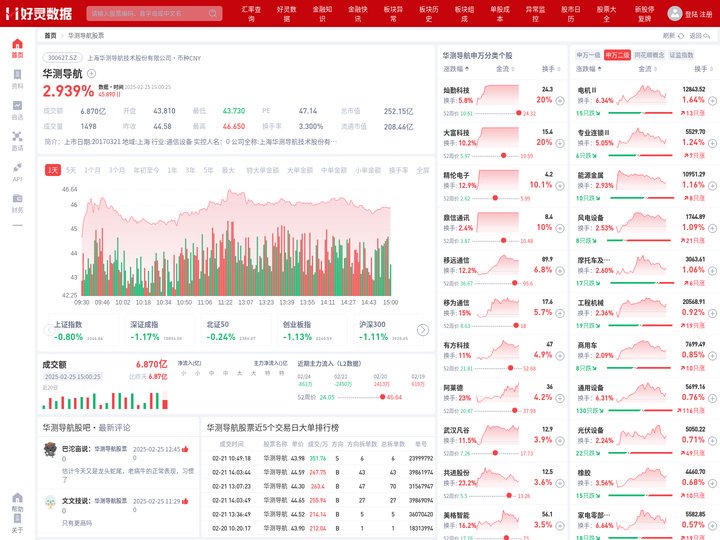Click the user avatar icon

click(675, 13)
